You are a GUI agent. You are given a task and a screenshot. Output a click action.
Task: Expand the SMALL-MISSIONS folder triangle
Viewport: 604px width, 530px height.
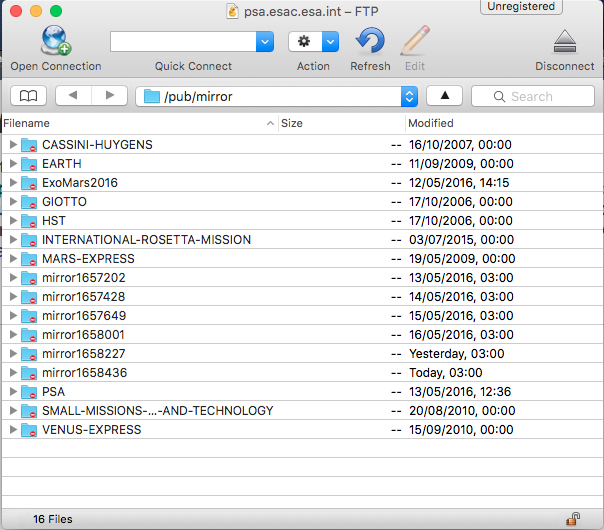[13, 411]
